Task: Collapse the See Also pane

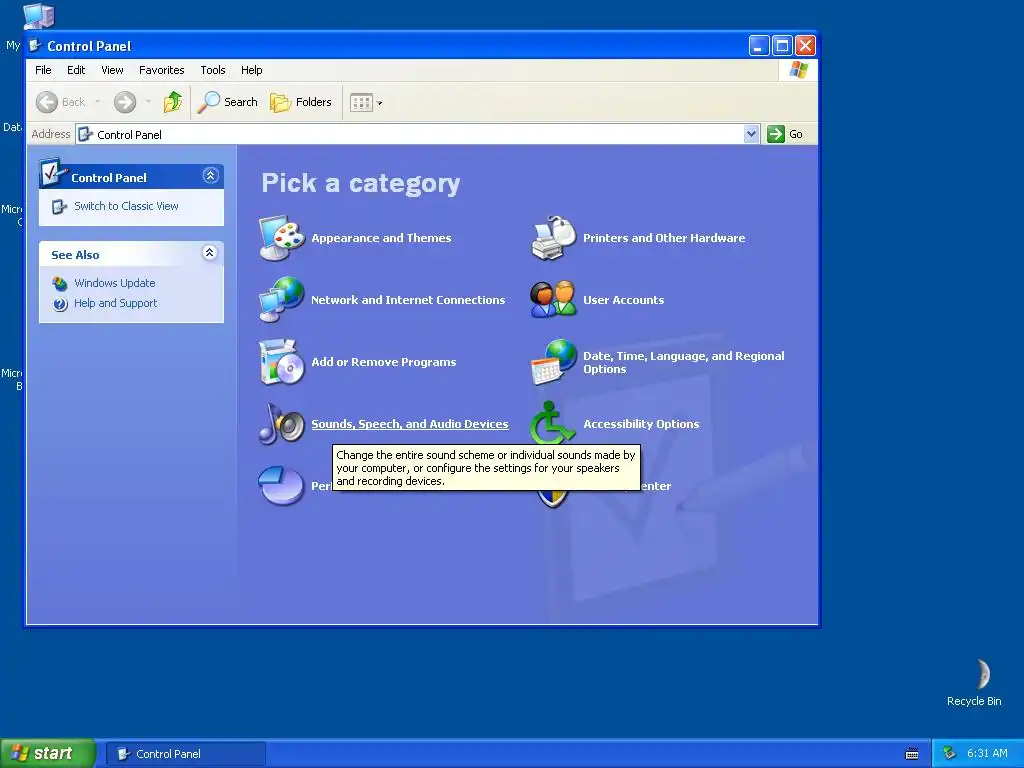Action: pos(210,253)
